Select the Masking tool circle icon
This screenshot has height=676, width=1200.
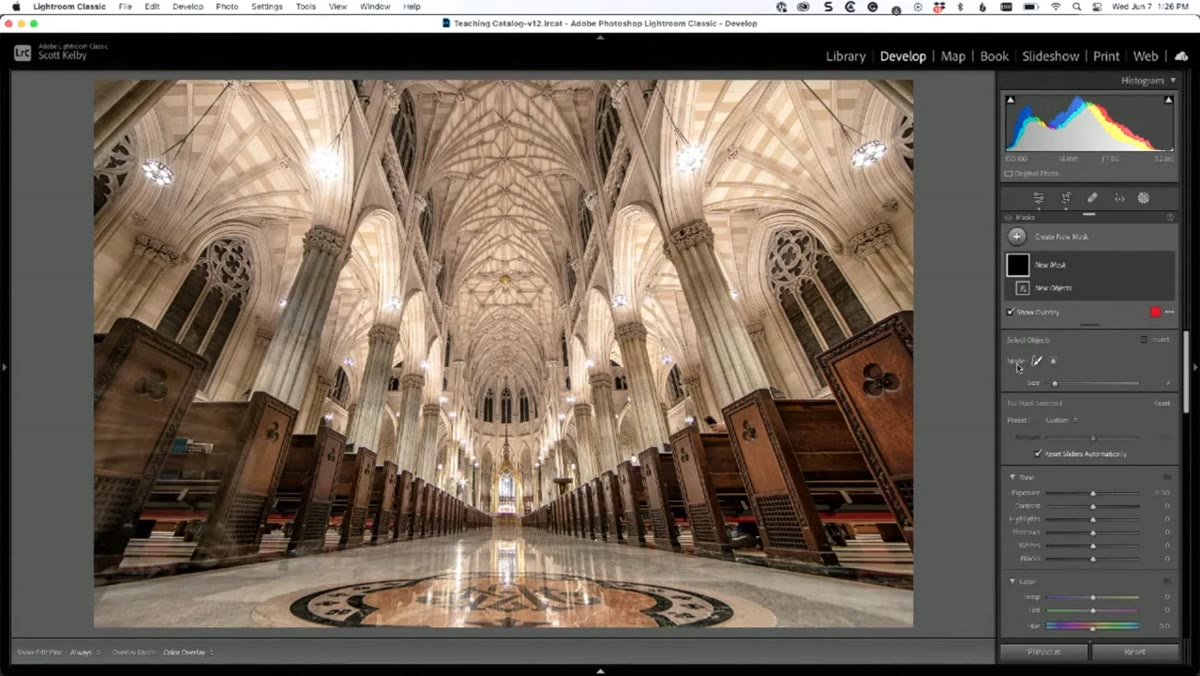[1143, 198]
